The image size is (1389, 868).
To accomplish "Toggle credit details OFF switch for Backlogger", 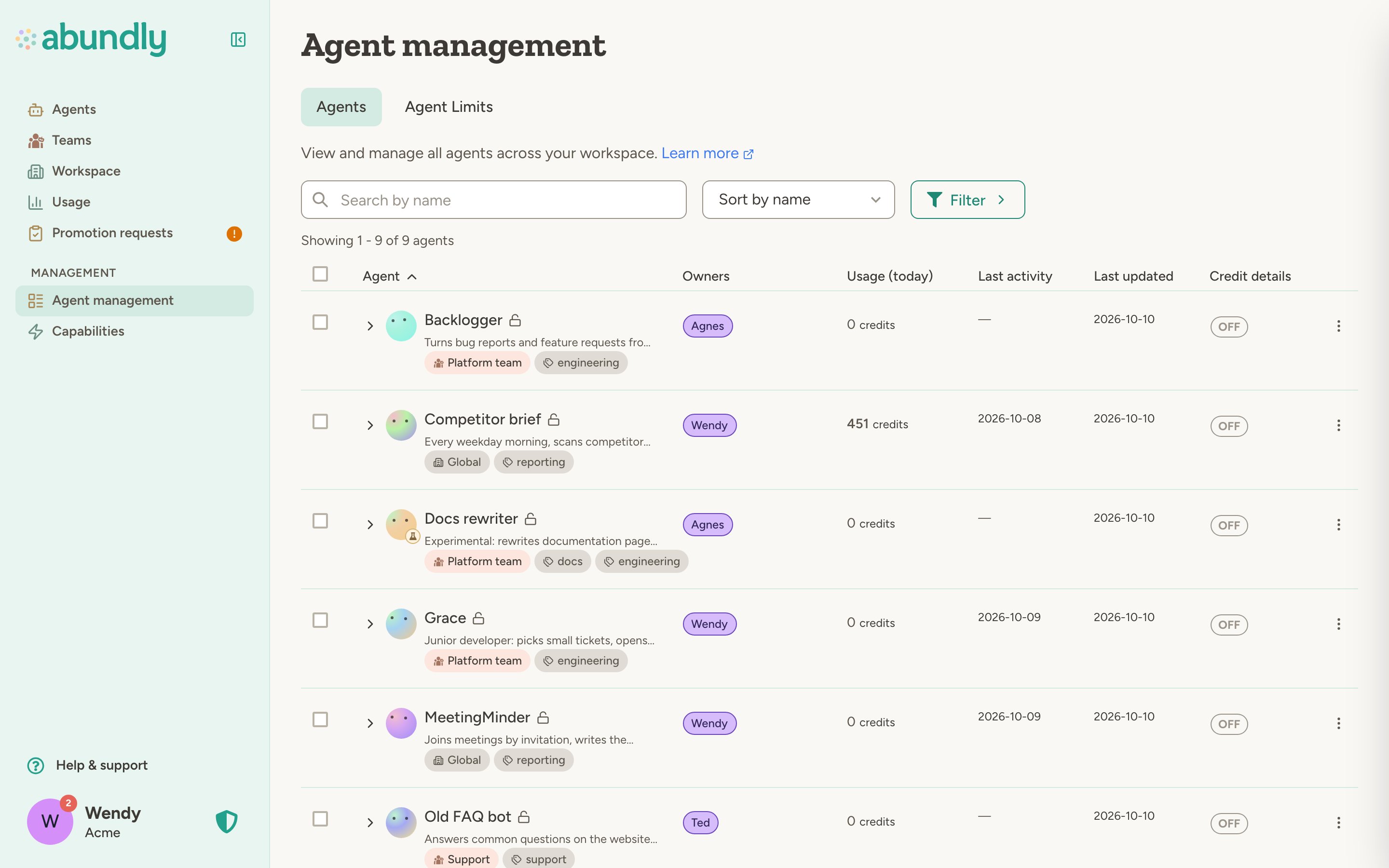I will (x=1229, y=326).
